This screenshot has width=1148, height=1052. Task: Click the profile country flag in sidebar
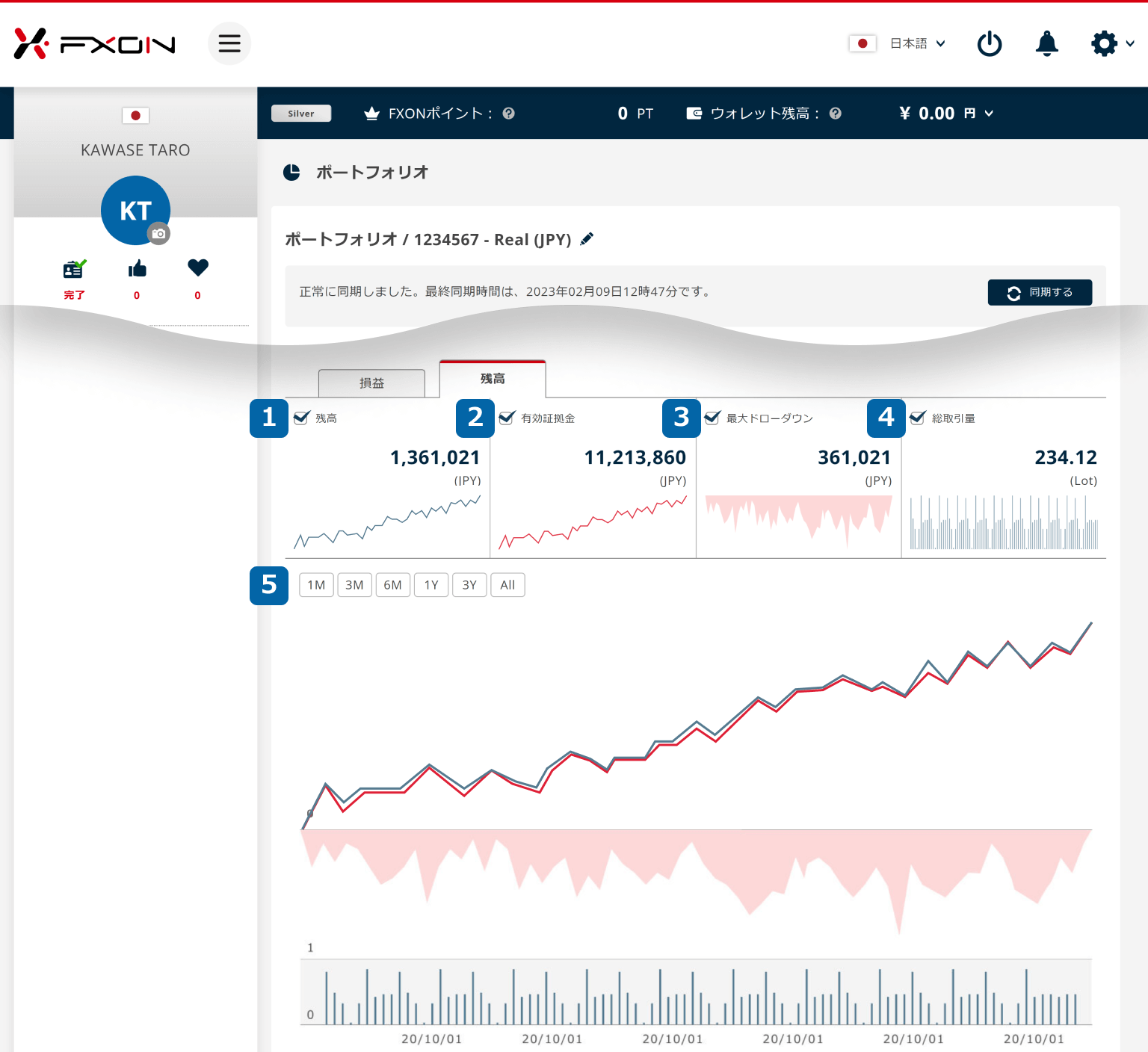pyautogui.click(x=135, y=115)
